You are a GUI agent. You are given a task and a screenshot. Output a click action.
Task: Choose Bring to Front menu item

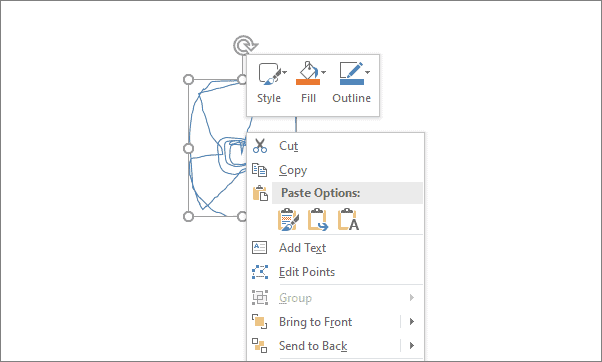tap(316, 322)
